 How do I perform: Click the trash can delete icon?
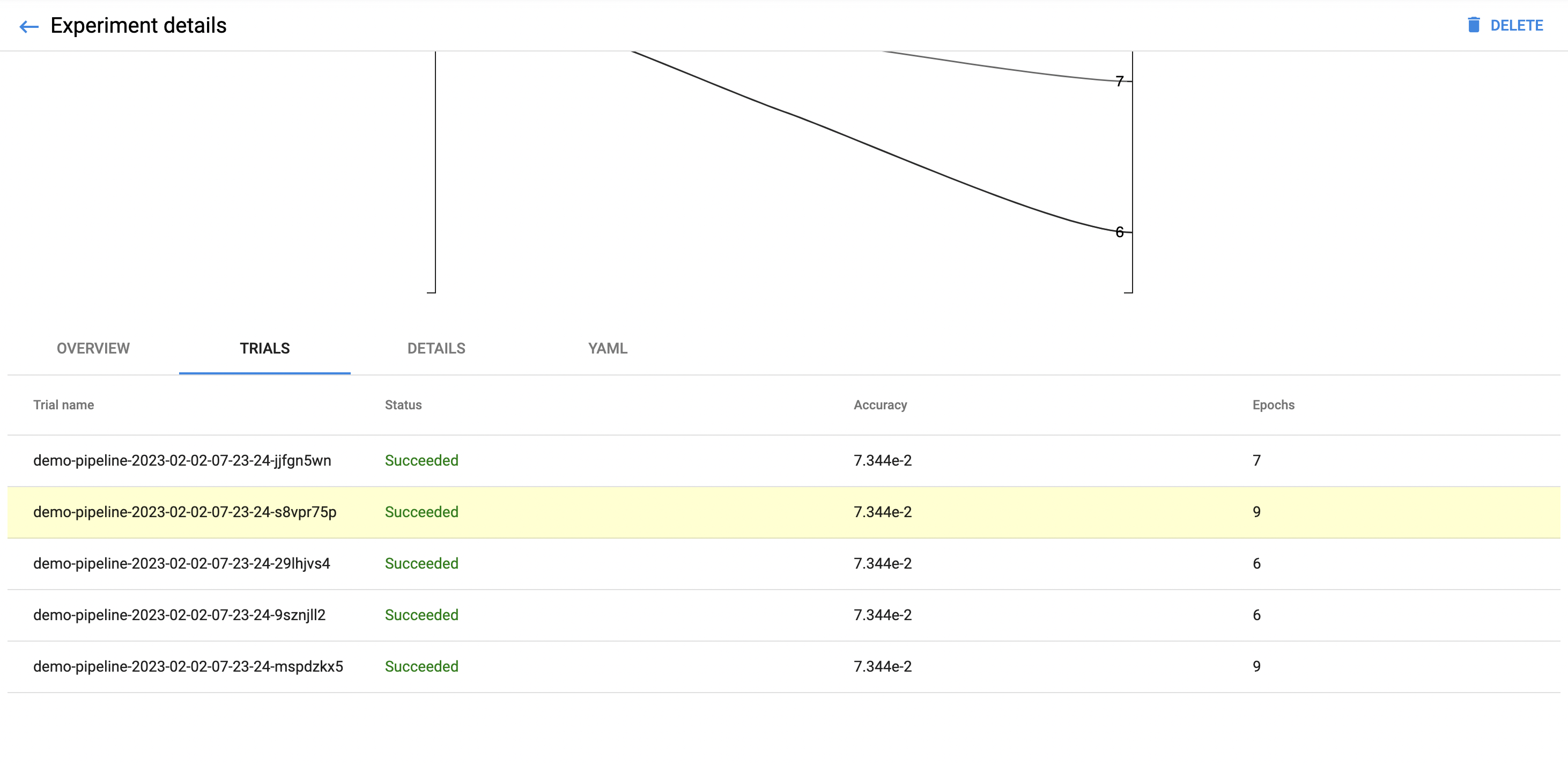pos(1474,25)
